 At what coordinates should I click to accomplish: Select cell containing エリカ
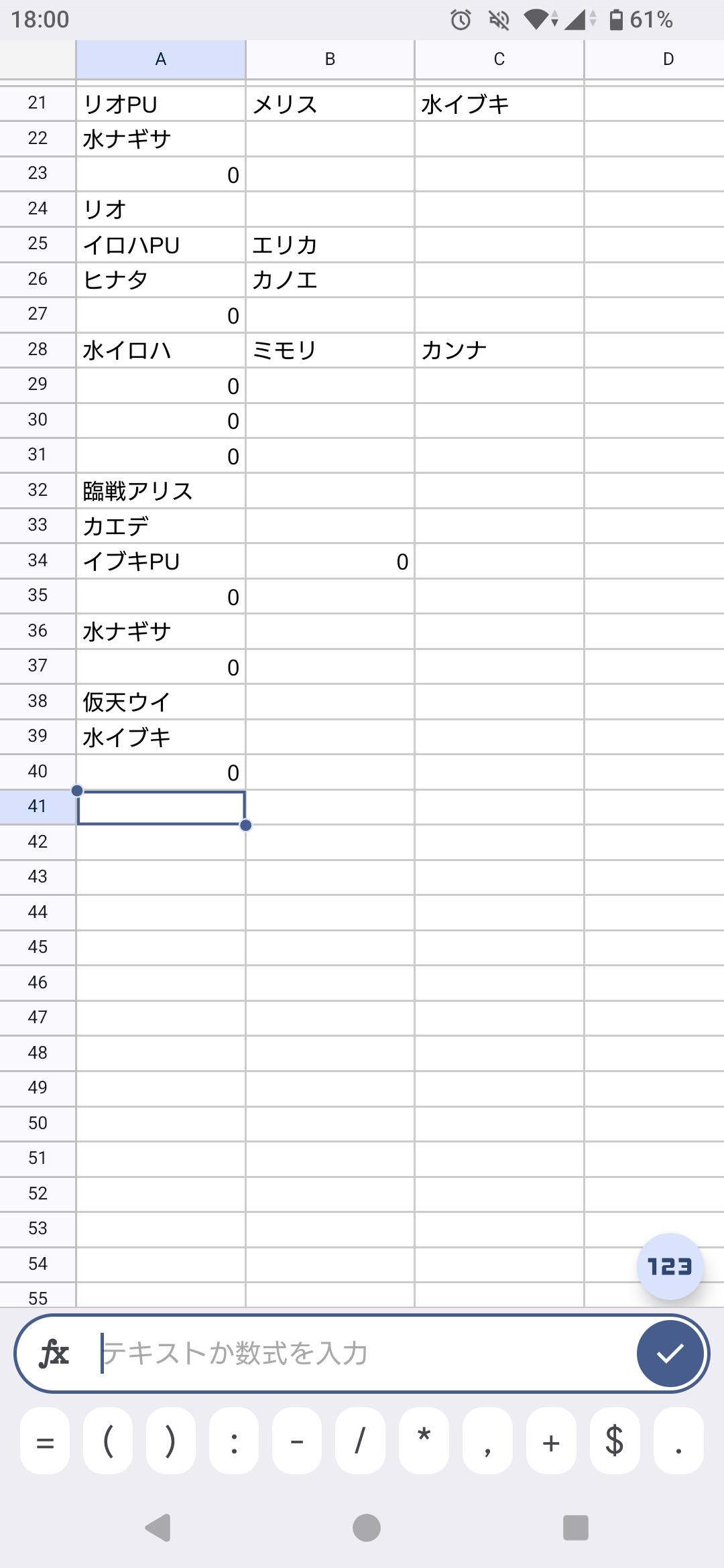(330, 245)
